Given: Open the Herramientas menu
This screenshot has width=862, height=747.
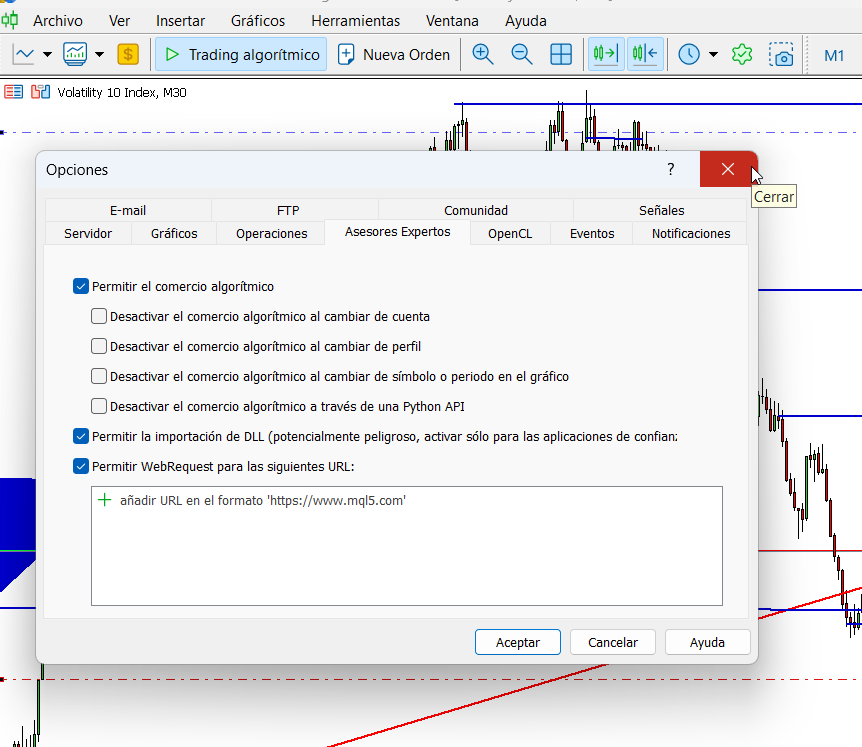Looking at the screenshot, I should 356,21.
